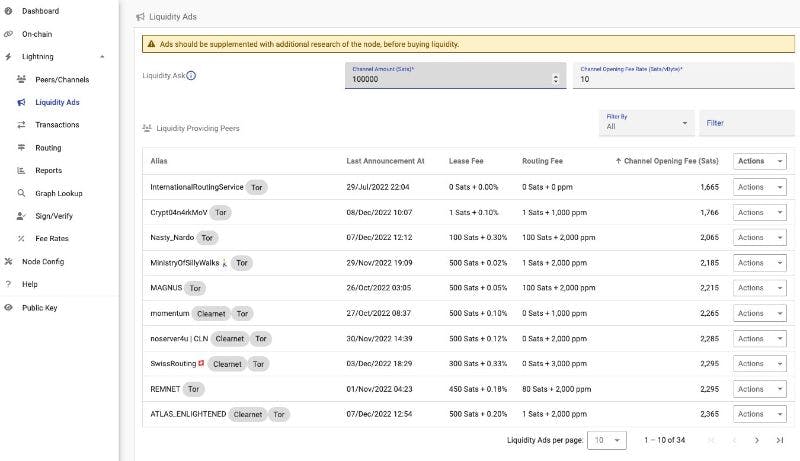This screenshot has width=800, height=461.
Task: Open Actions for momentum row
Action: [760, 314]
